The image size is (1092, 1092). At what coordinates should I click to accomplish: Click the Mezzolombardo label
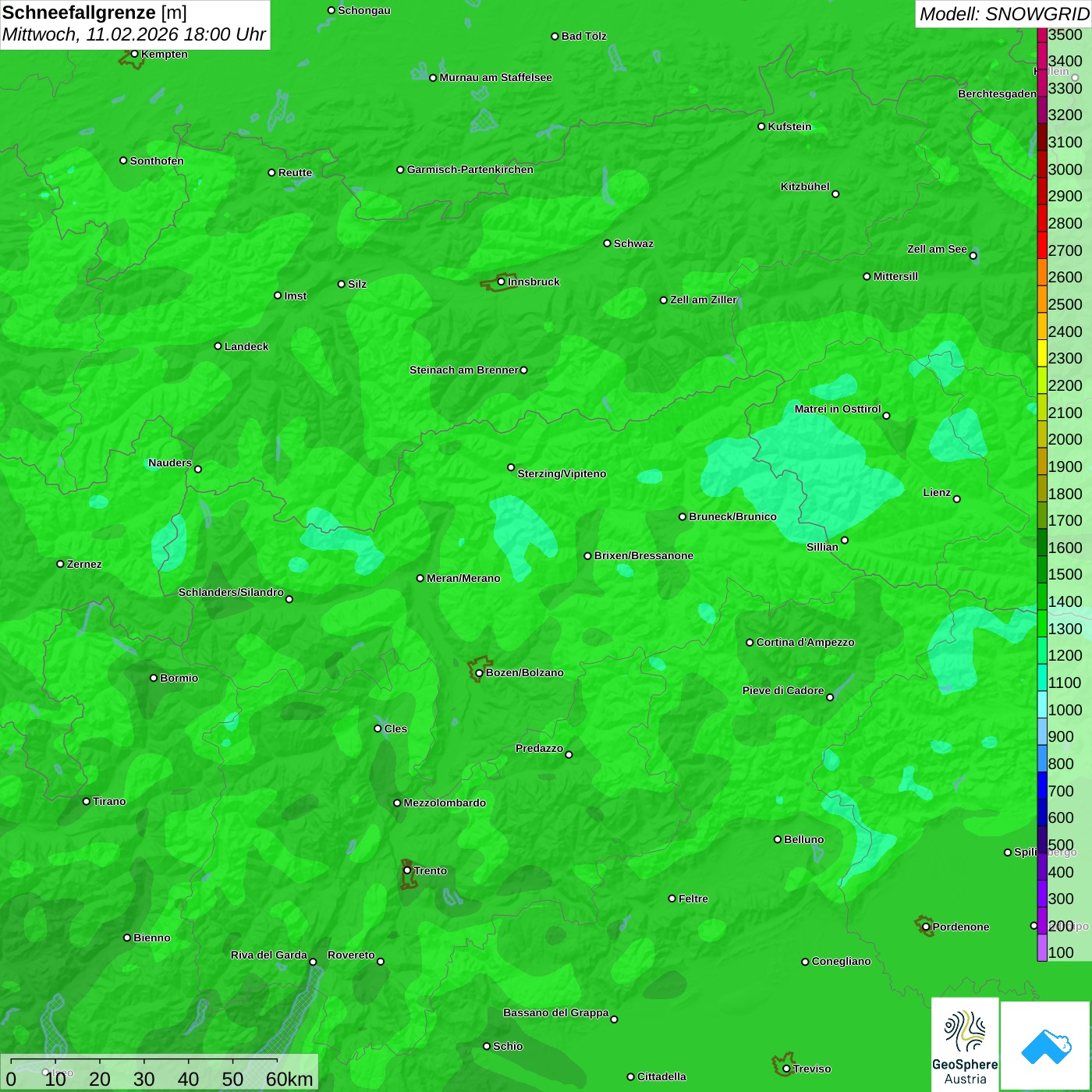point(445,803)
